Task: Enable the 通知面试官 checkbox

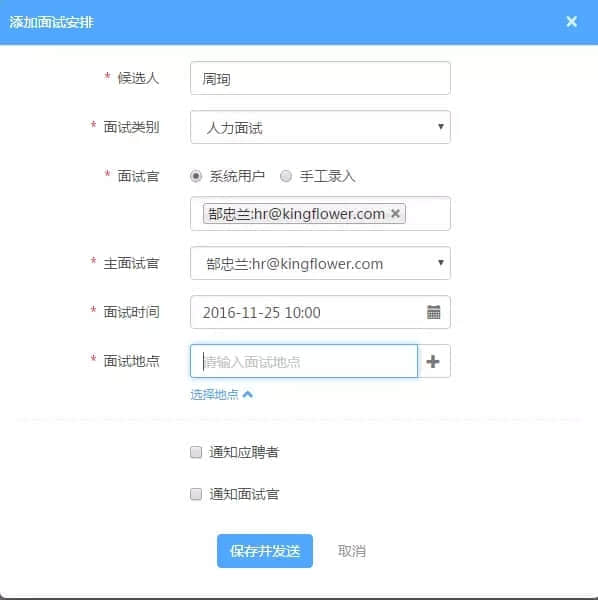Action: 196,494
